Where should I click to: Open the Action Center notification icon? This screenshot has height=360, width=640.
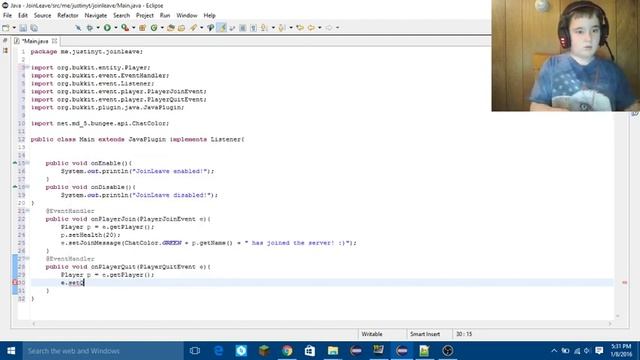point(599,351)
